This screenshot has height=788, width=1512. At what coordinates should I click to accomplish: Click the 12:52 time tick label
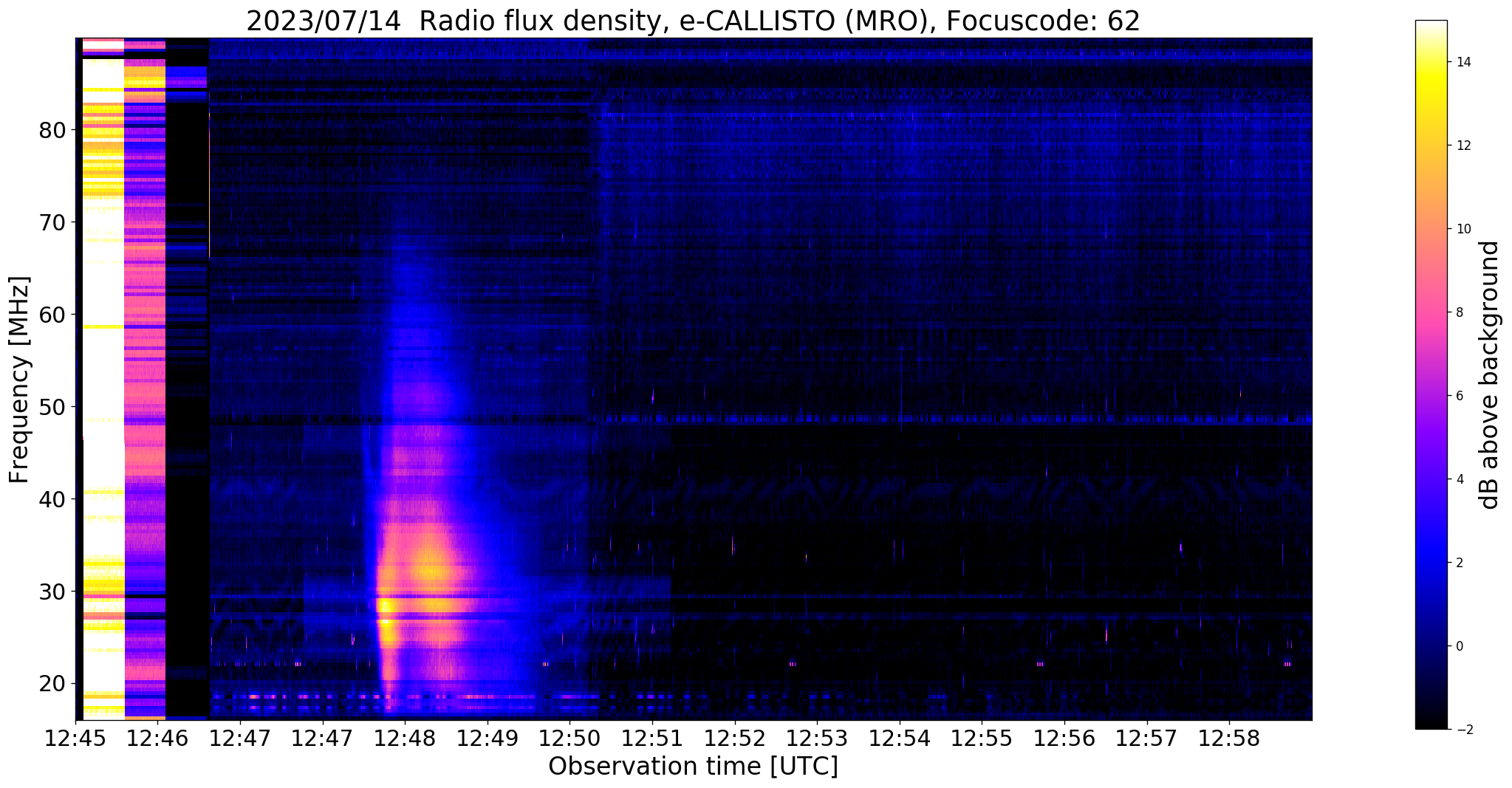pos(734,739)
